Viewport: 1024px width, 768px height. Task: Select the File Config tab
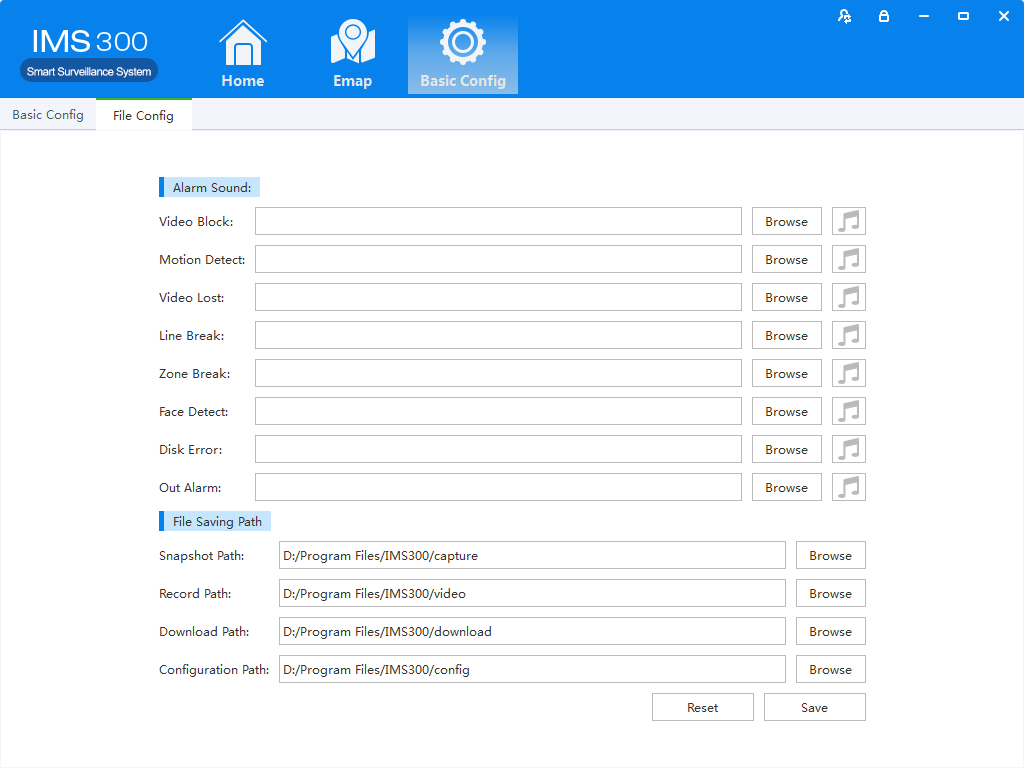(143, 115)
